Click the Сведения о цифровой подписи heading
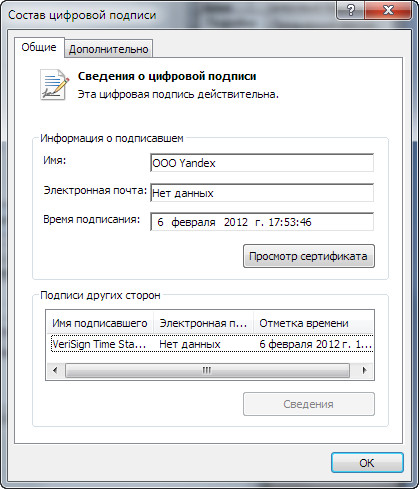The height and width of the screenshot is (489, 419). click(167, 76)
